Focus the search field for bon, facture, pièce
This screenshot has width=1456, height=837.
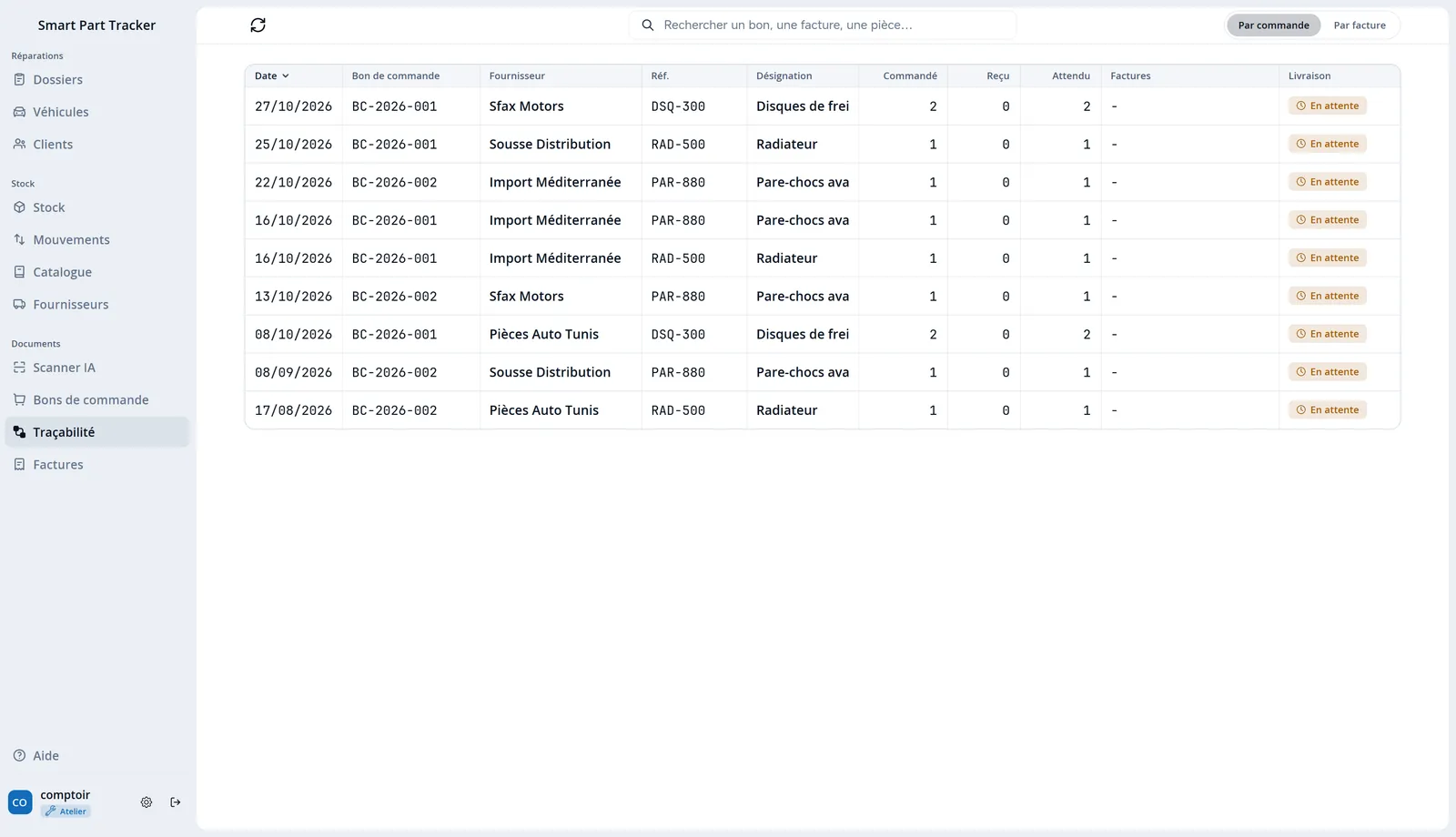point(823,25)
